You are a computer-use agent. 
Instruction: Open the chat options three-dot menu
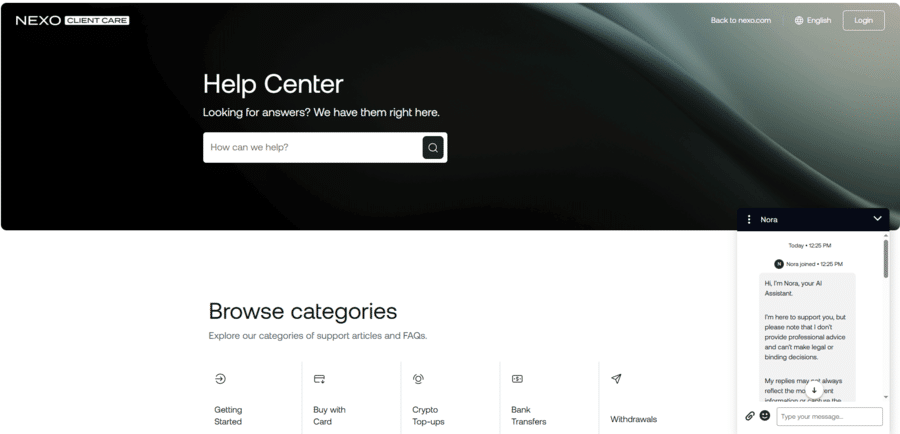749,219
